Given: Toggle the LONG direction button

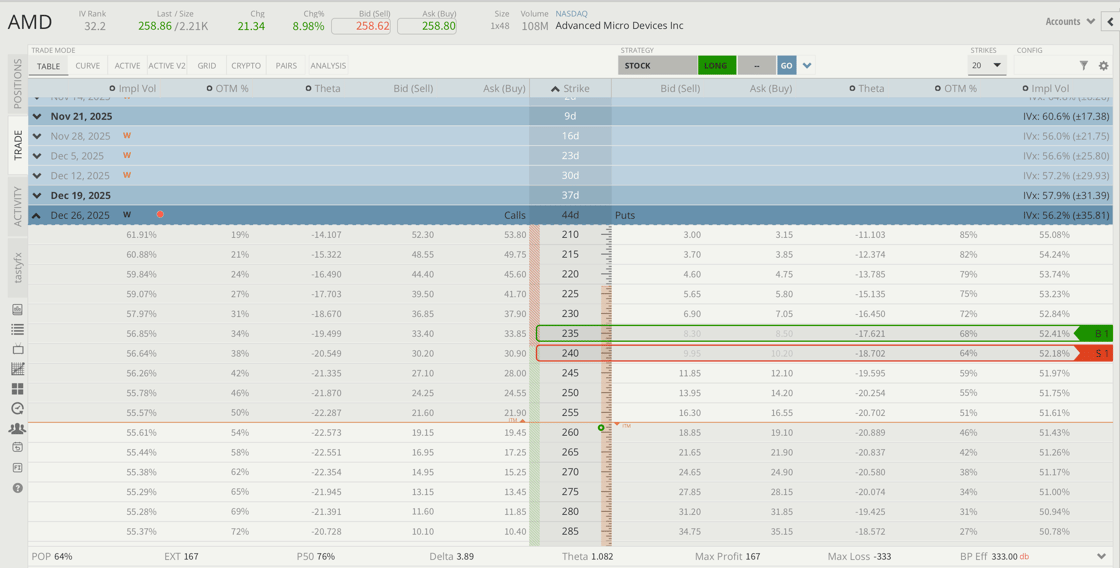Looking at the screenshot, I should (x=716, y=66).
